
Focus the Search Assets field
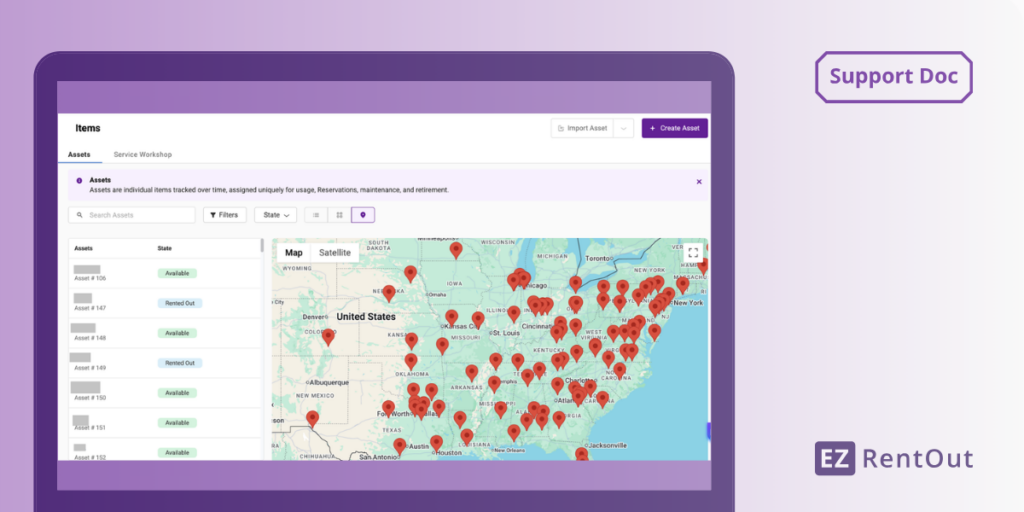pyautogui.click(x=133, y=215)
